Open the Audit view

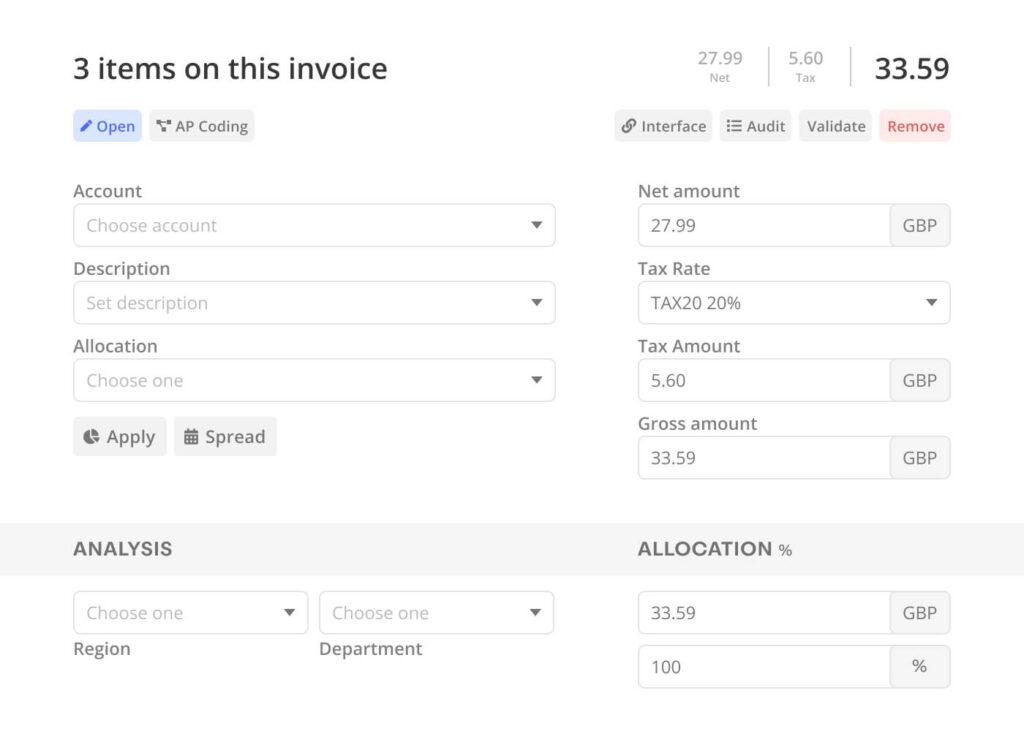(755, 126)
